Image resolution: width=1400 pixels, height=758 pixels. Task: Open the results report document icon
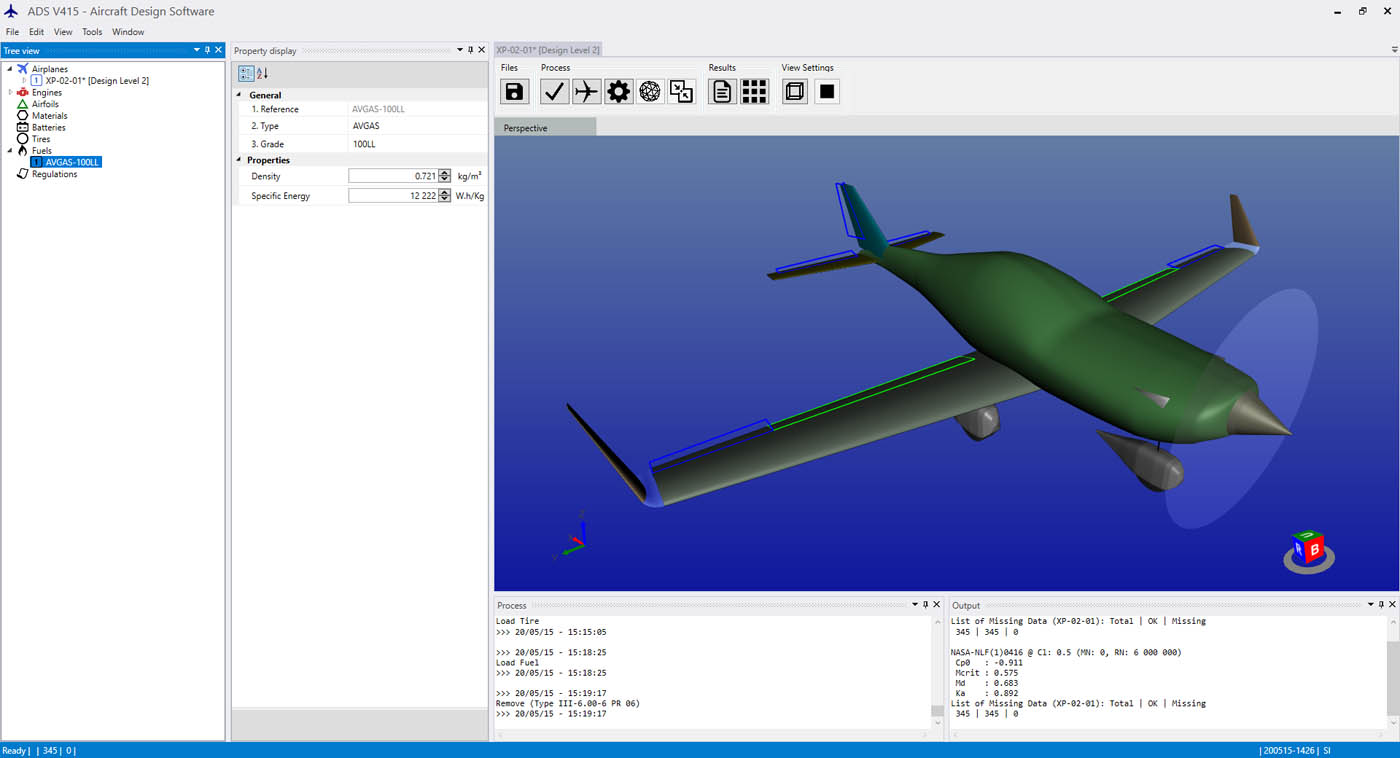(722, 92)
